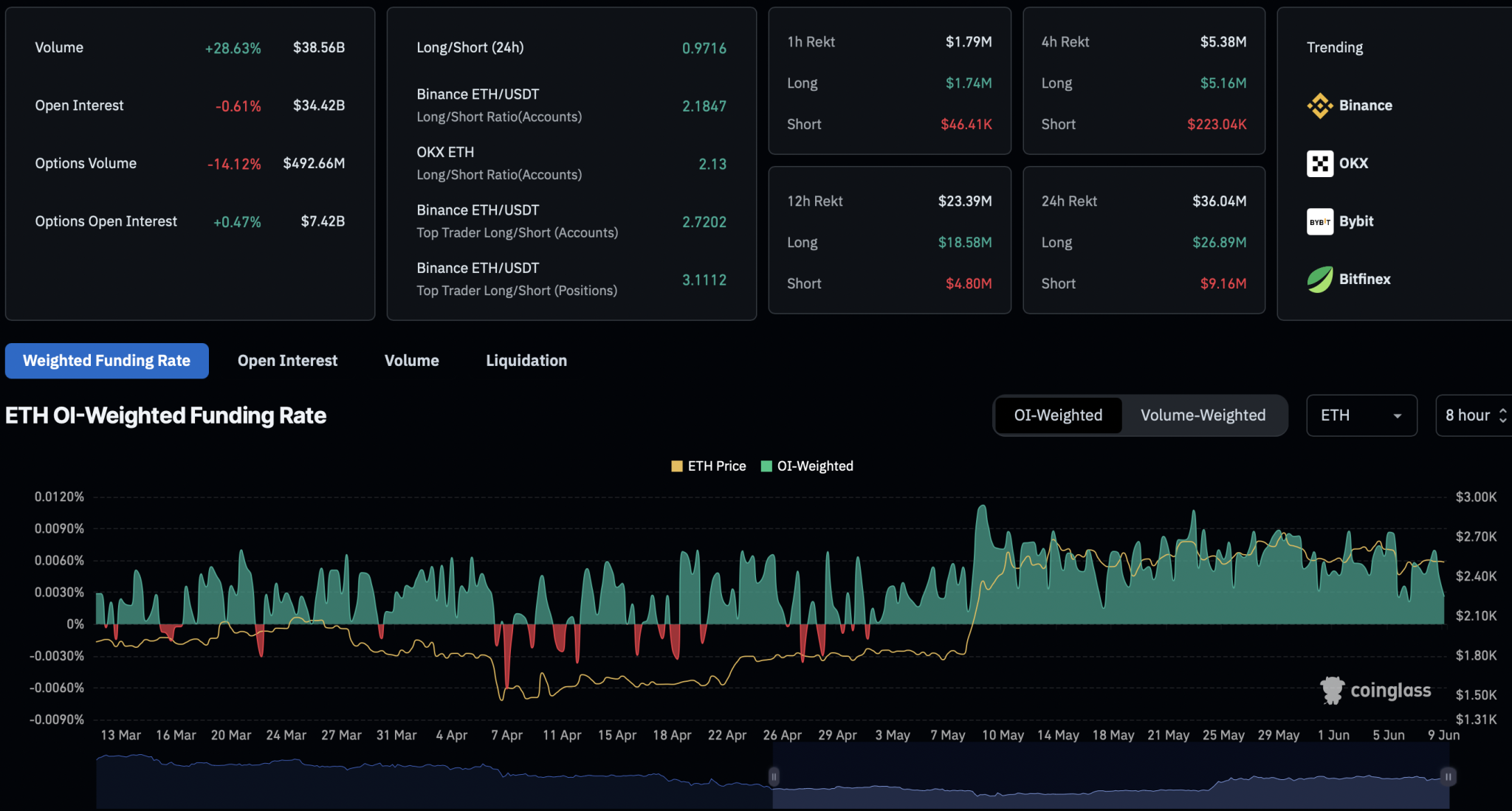Click left range handle on mini chart
The height and width of the screenshot is (811, 1512).
tap(774, 776)
